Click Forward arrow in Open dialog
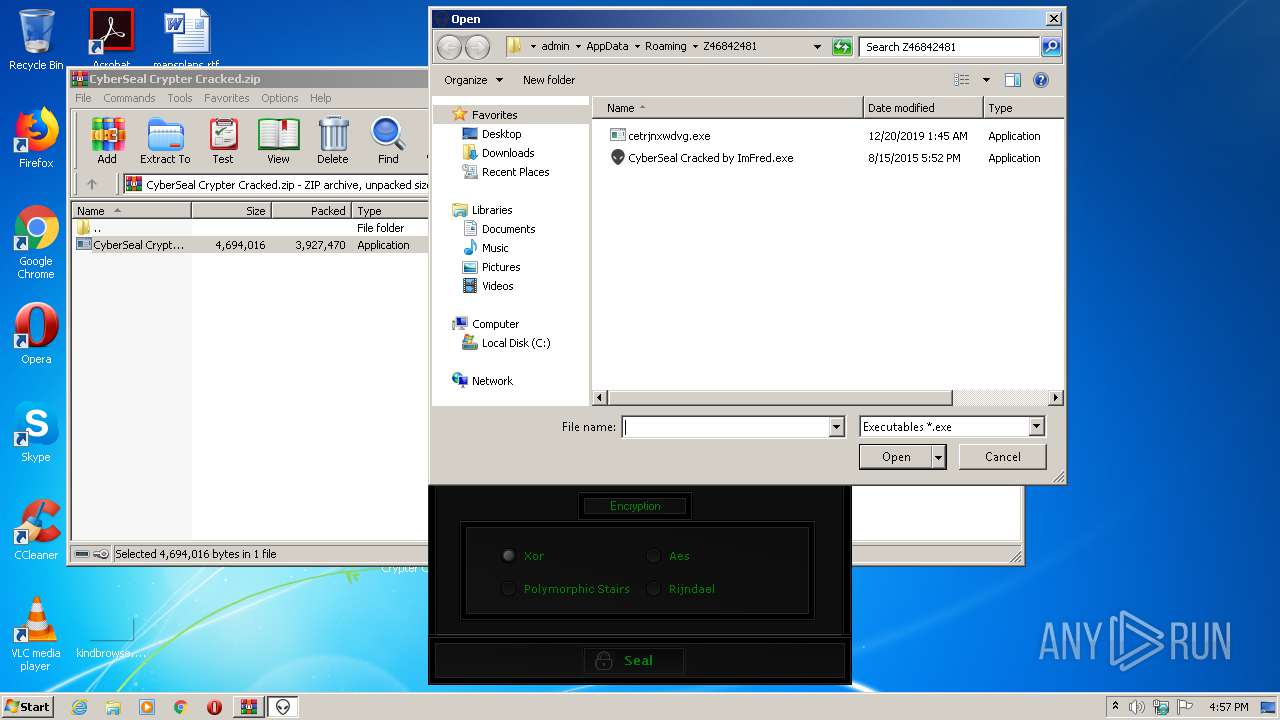 click(478, 46)
